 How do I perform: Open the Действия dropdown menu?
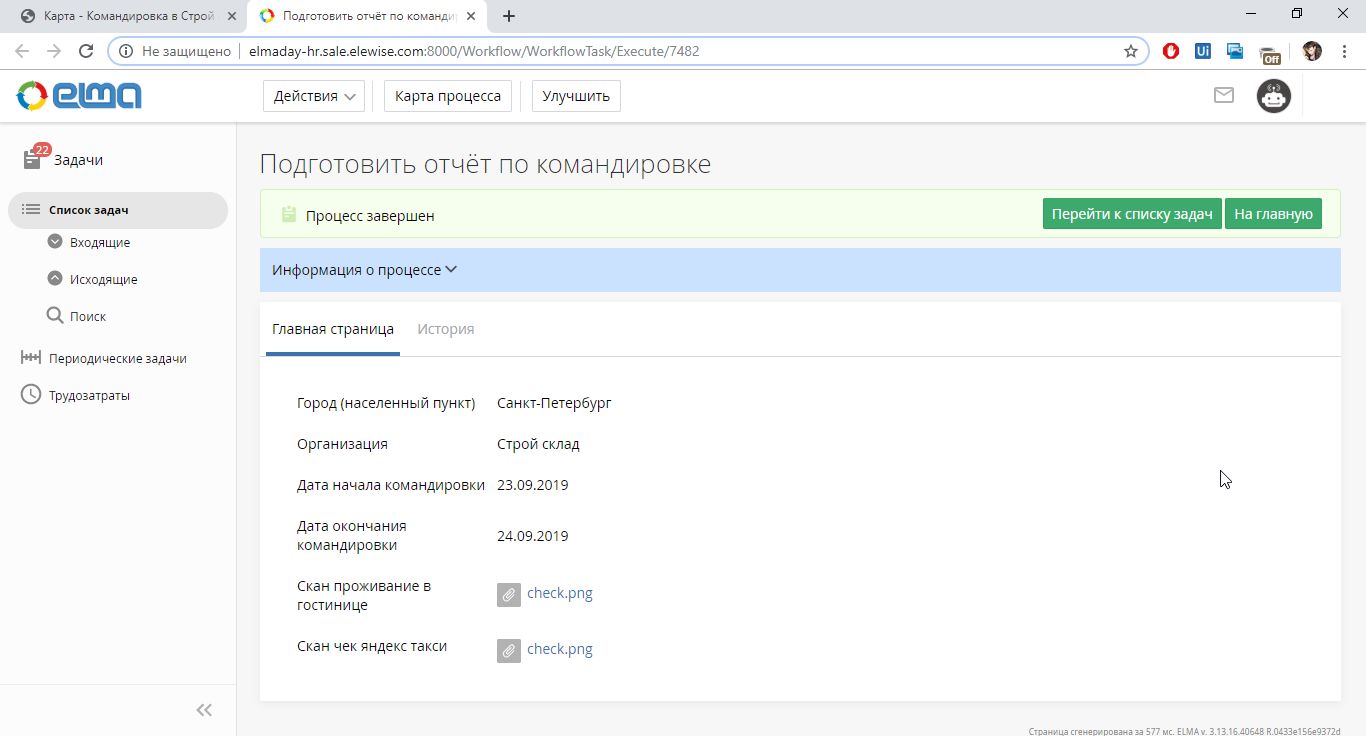(313, 95)
